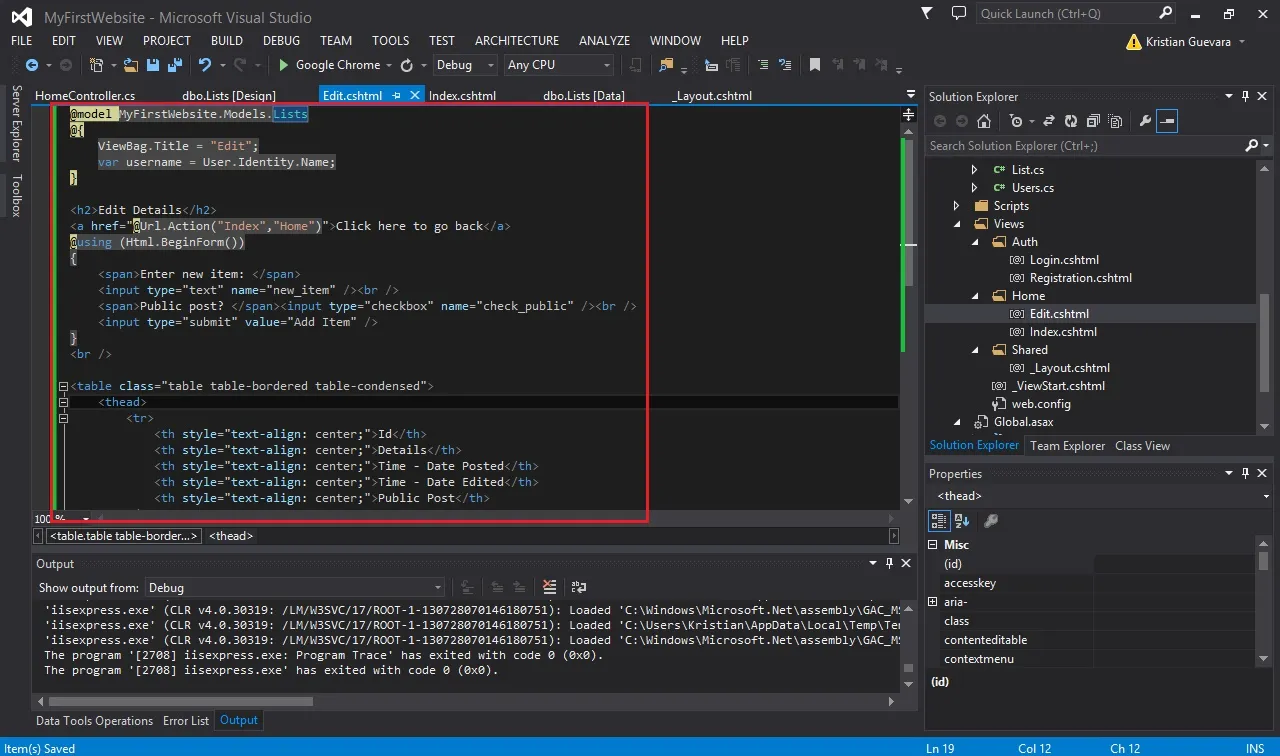This screenshot has height=756, width=1280.
Task: Click the Solution Explorer Home icon
Action: pos(984,121)
